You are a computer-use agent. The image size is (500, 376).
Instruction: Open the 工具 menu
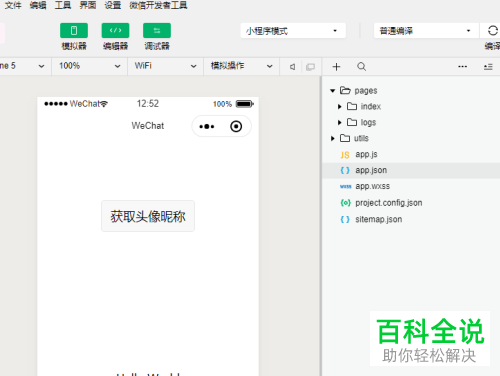coord(63,5)
